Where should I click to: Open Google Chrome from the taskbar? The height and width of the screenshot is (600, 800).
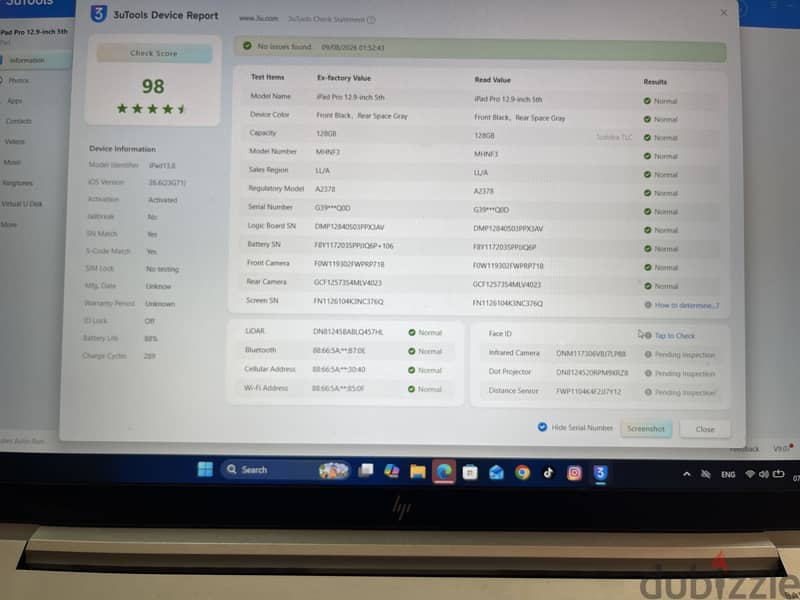tap(522, 473)
